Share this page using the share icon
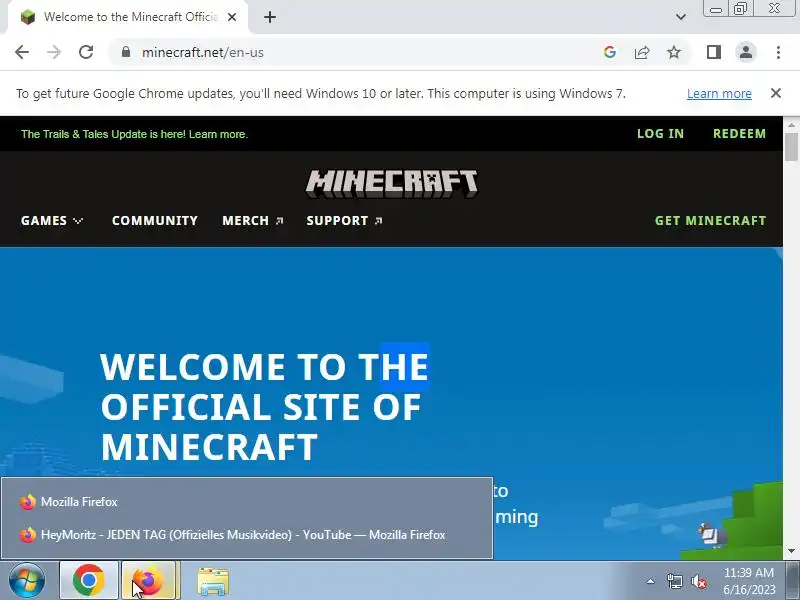 coord(642,52)
